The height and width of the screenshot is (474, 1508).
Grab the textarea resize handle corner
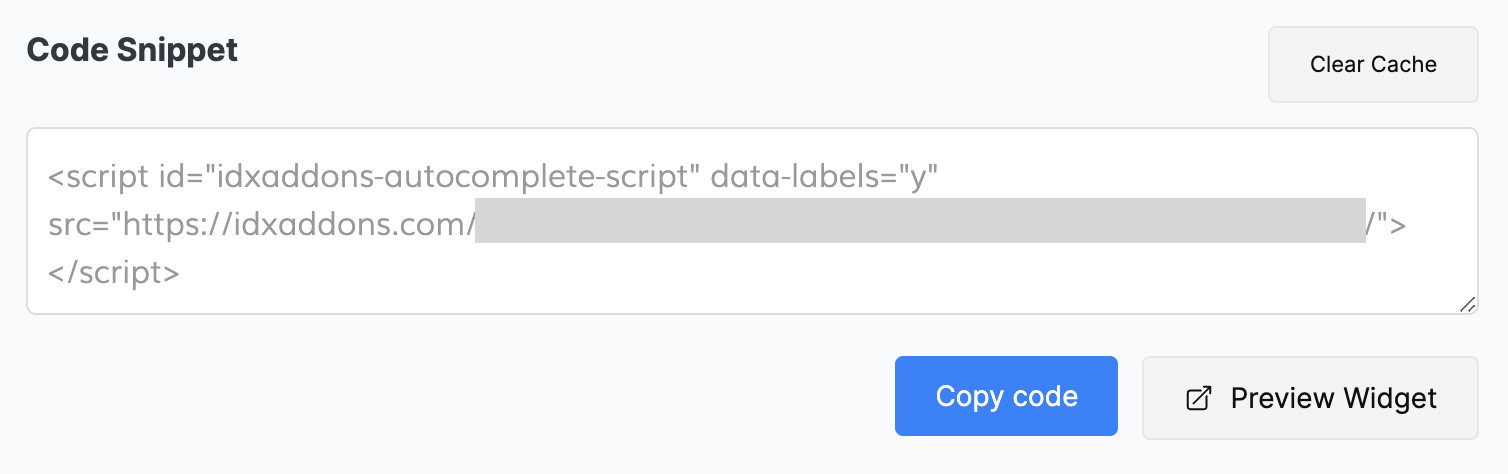(x=1467, y=304)
